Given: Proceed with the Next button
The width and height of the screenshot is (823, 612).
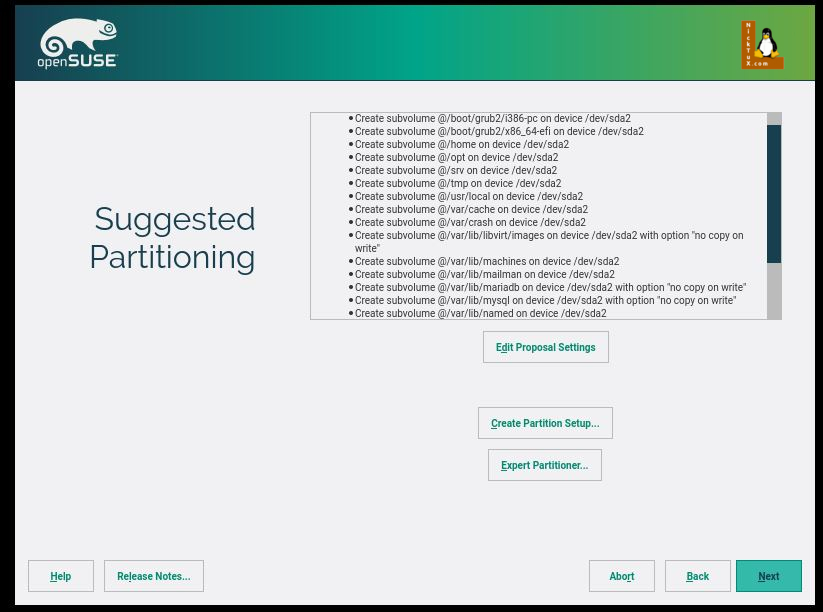Looking at the screenshot, I should click(768, 576).
